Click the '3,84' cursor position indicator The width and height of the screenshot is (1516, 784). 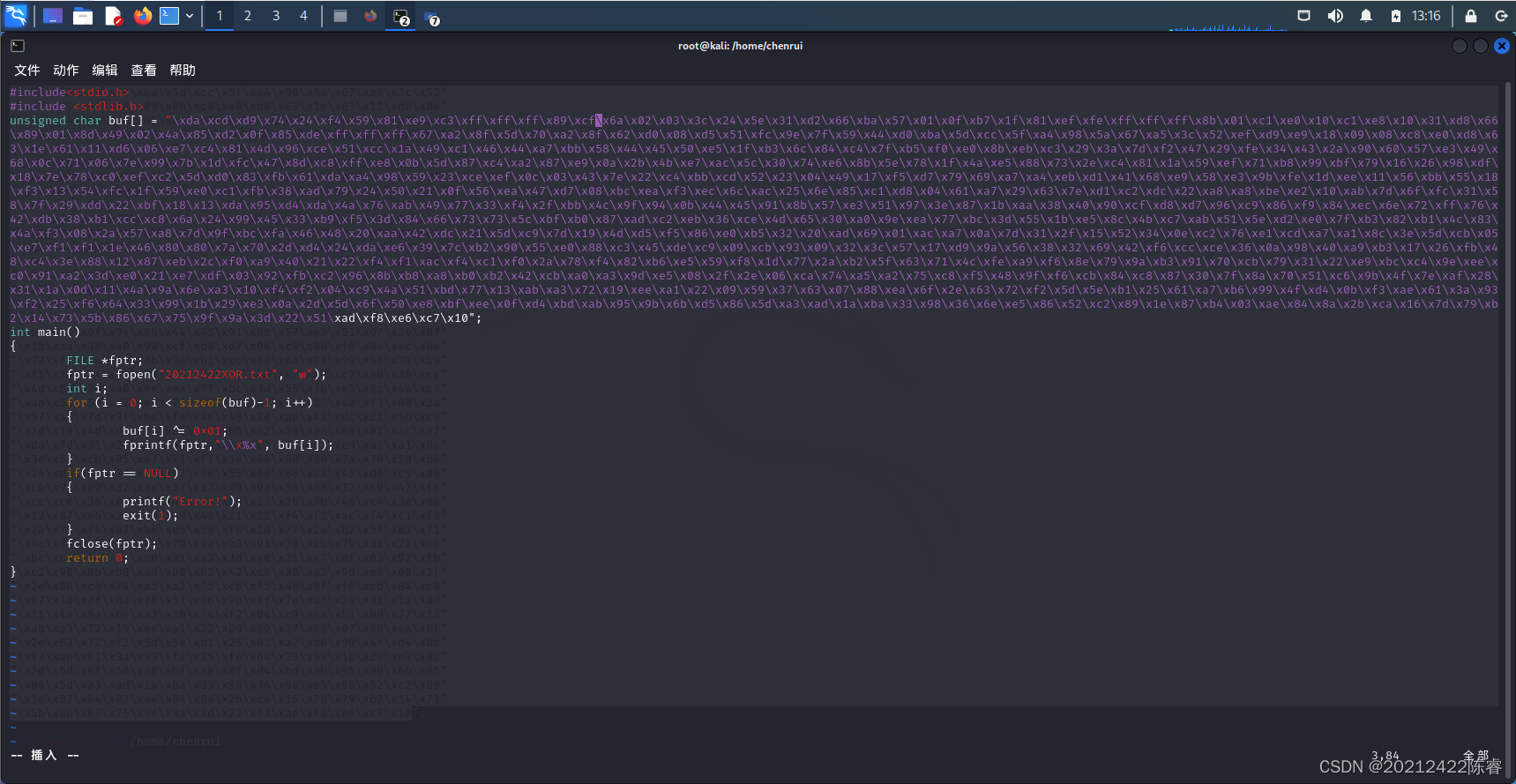[1385, 756]
